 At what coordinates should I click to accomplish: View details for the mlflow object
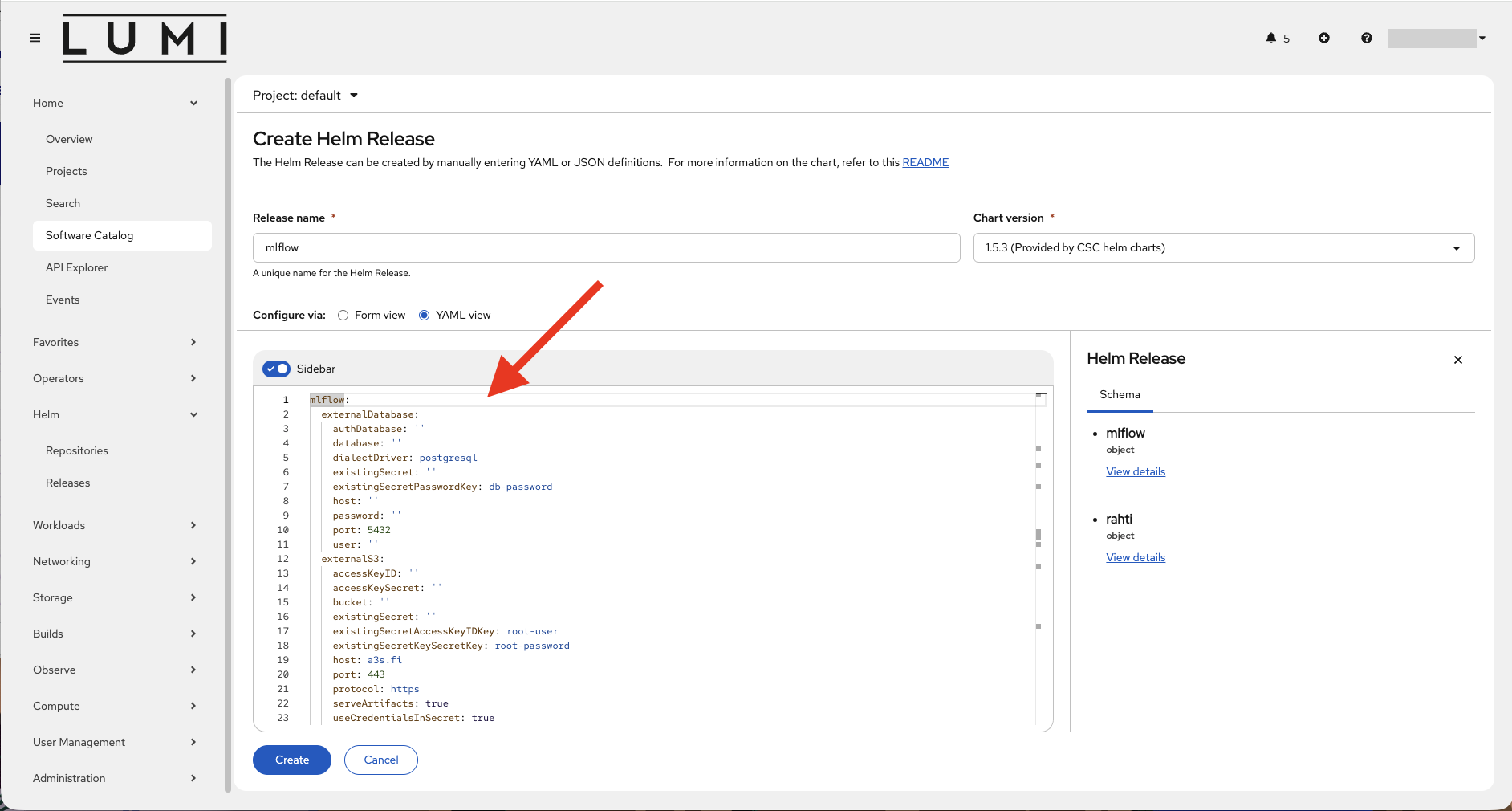pos(1135,471)
